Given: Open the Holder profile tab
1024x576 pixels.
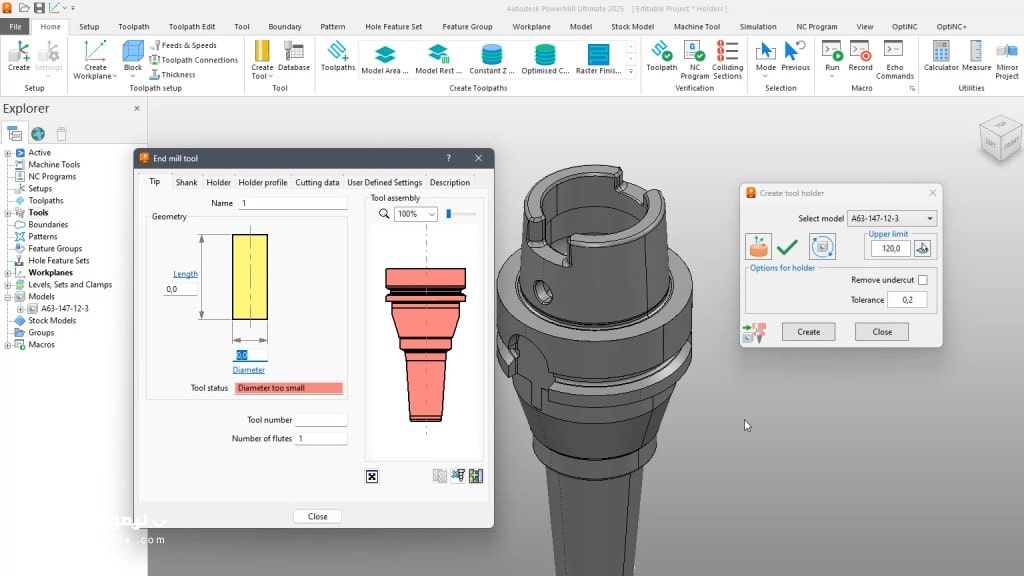Looking at the screenshot, I should (x=263, y=182).
